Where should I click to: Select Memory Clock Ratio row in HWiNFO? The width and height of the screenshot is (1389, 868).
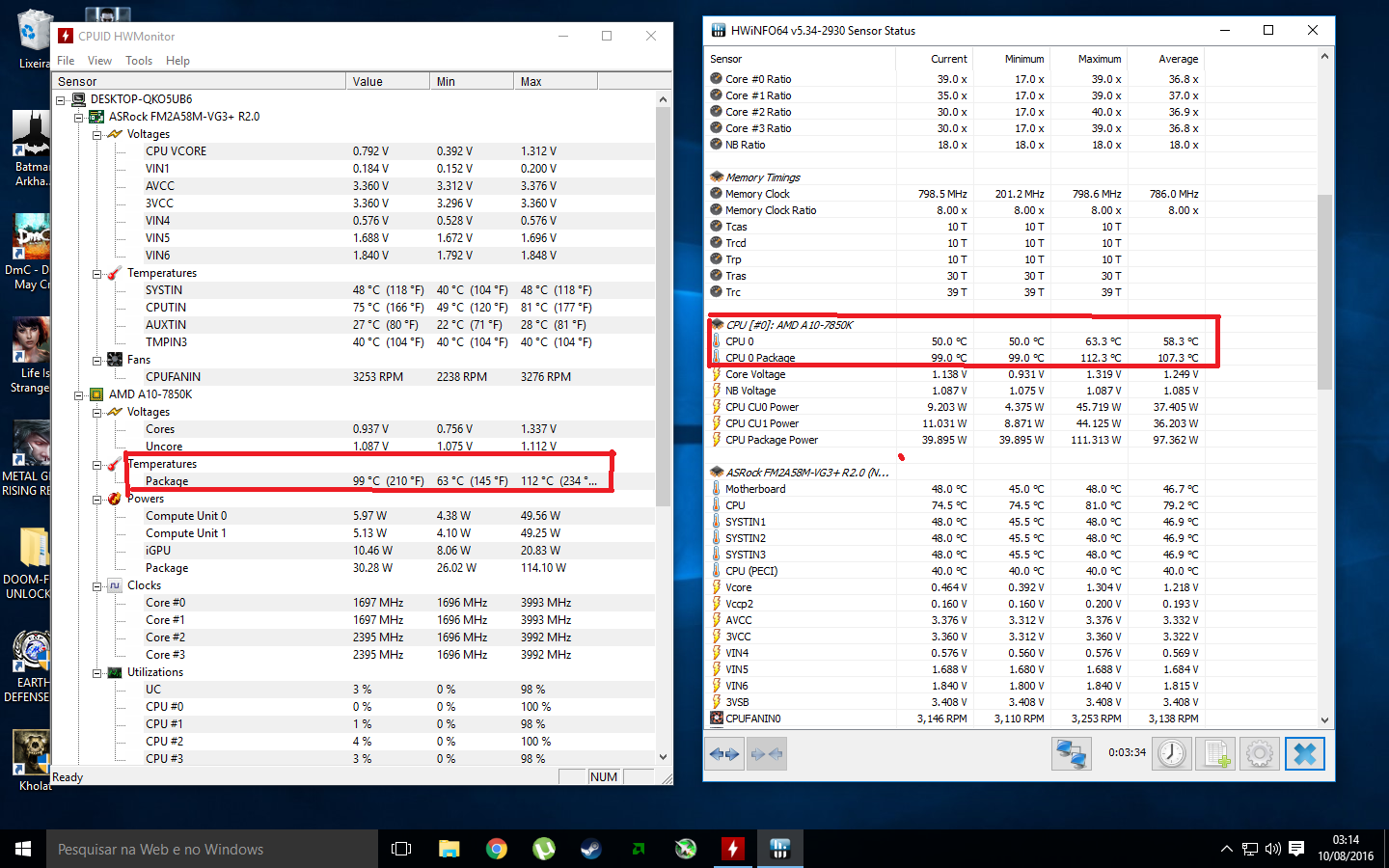[956, 210]
